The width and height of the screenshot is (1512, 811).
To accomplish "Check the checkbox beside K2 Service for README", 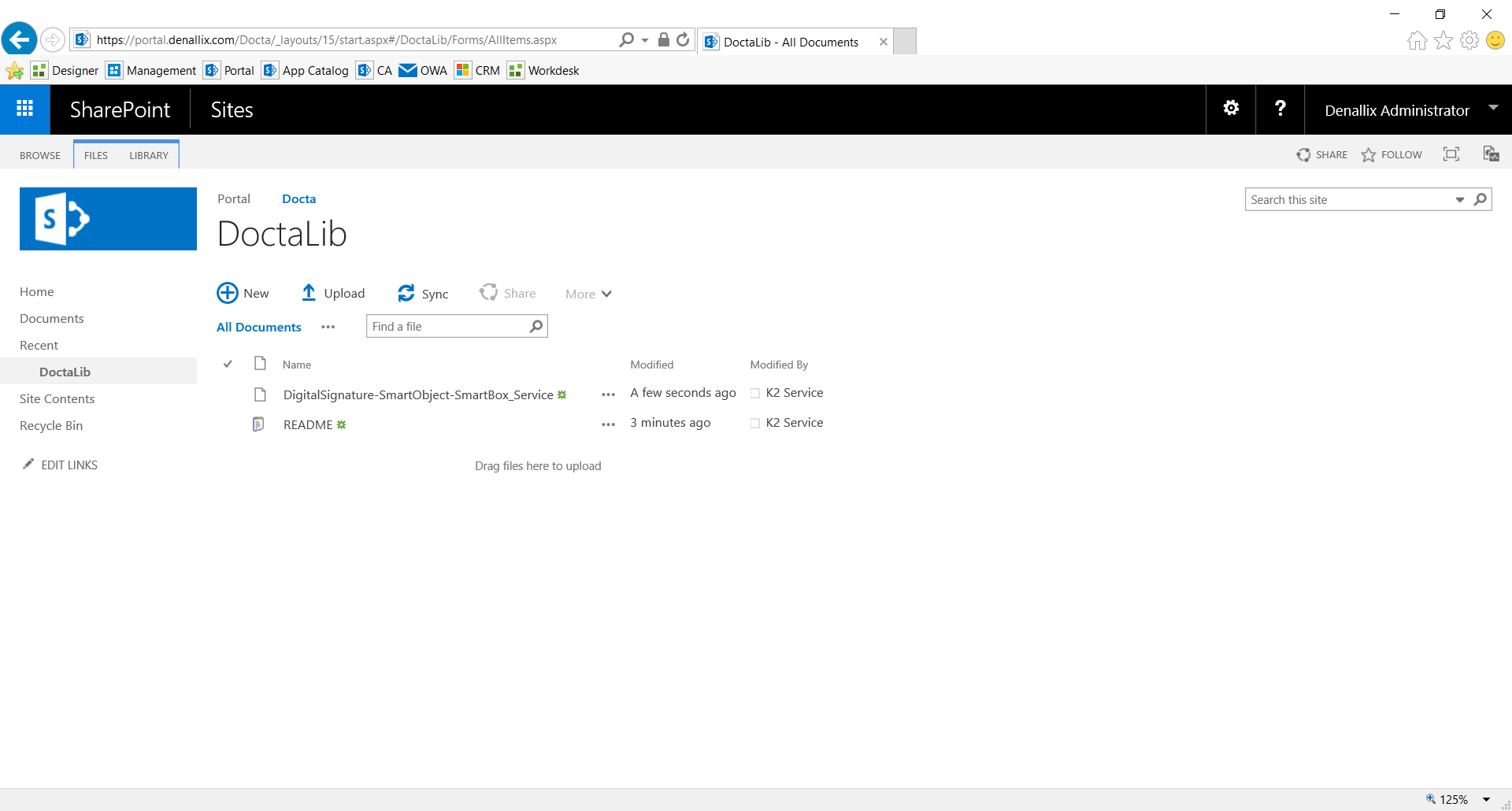I will click(754, 424).
